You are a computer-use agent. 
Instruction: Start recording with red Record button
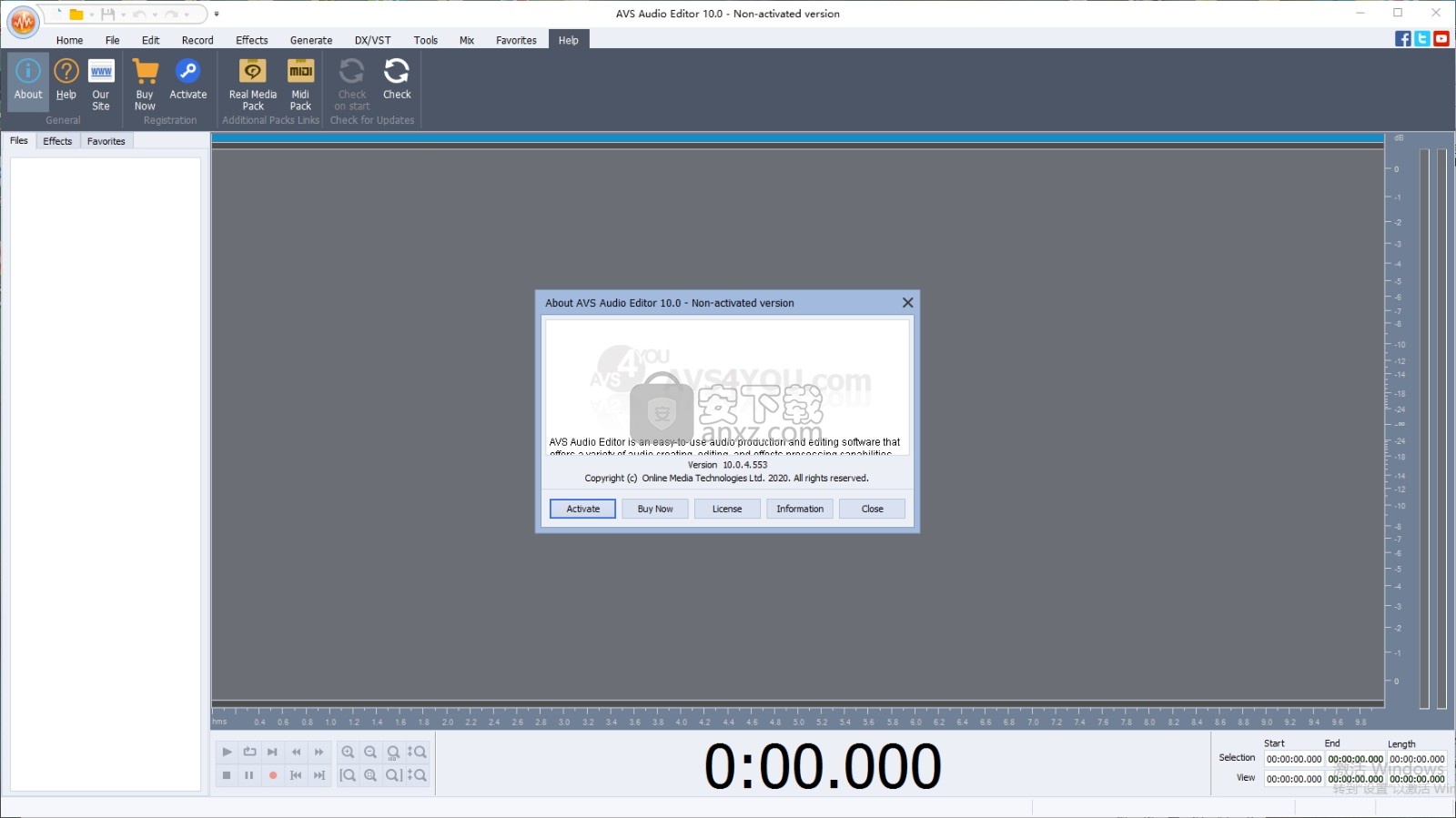(272, 775)
